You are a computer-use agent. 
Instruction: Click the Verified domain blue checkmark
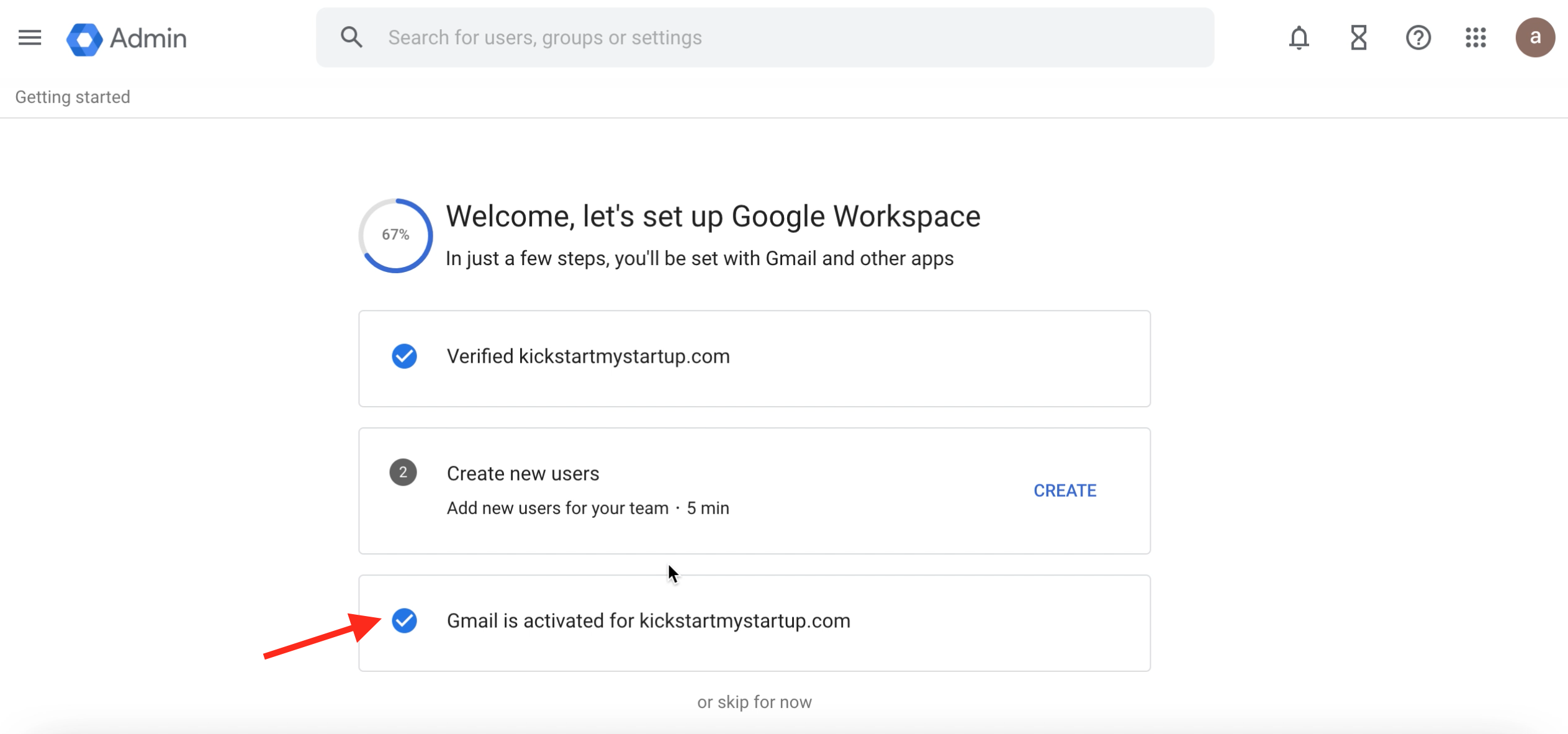pyautogui.click(x=404, y=356)
